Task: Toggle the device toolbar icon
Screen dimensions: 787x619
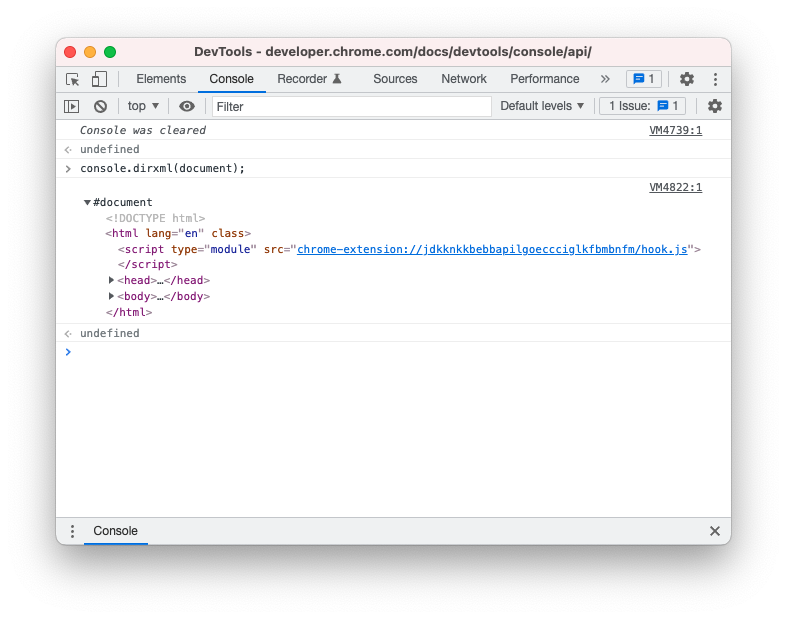Action: [x=99, y=79]
